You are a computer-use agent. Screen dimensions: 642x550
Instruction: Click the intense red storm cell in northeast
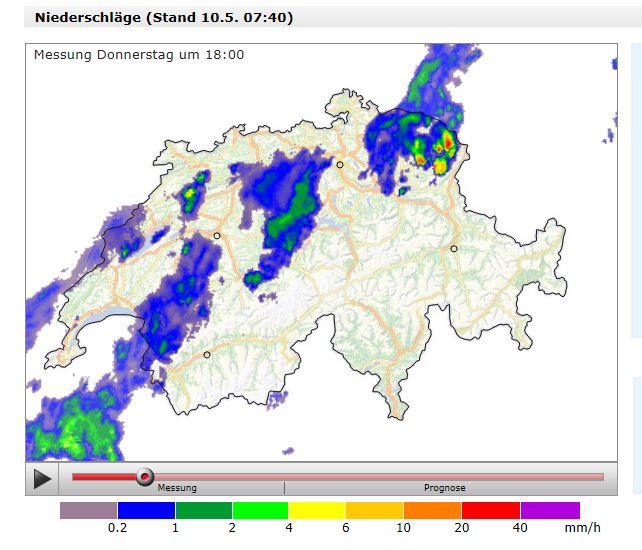pos(449,143)
